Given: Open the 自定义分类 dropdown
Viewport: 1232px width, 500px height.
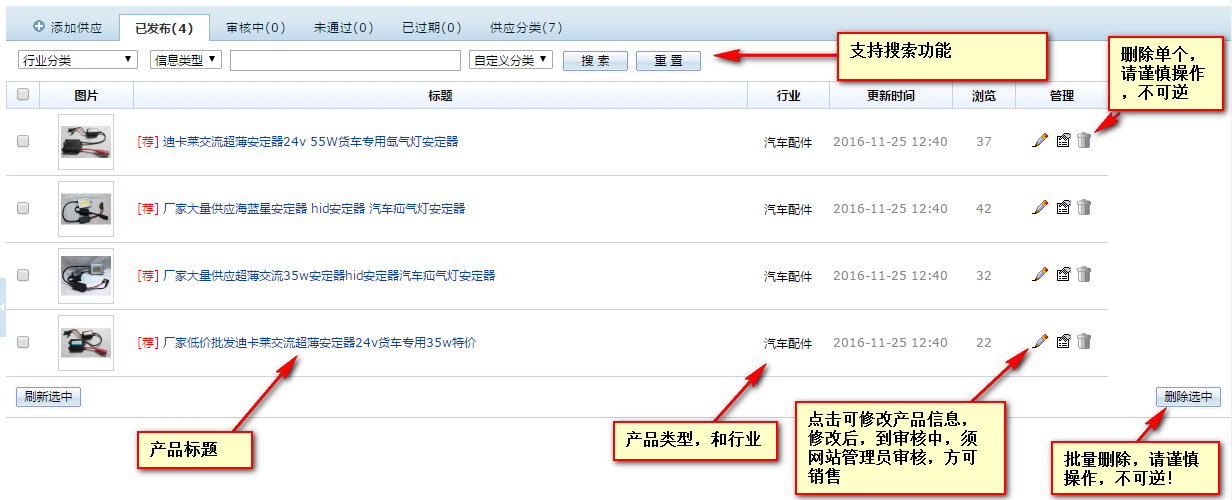Looking at the screenshot, I should click(x=510, y=60).
